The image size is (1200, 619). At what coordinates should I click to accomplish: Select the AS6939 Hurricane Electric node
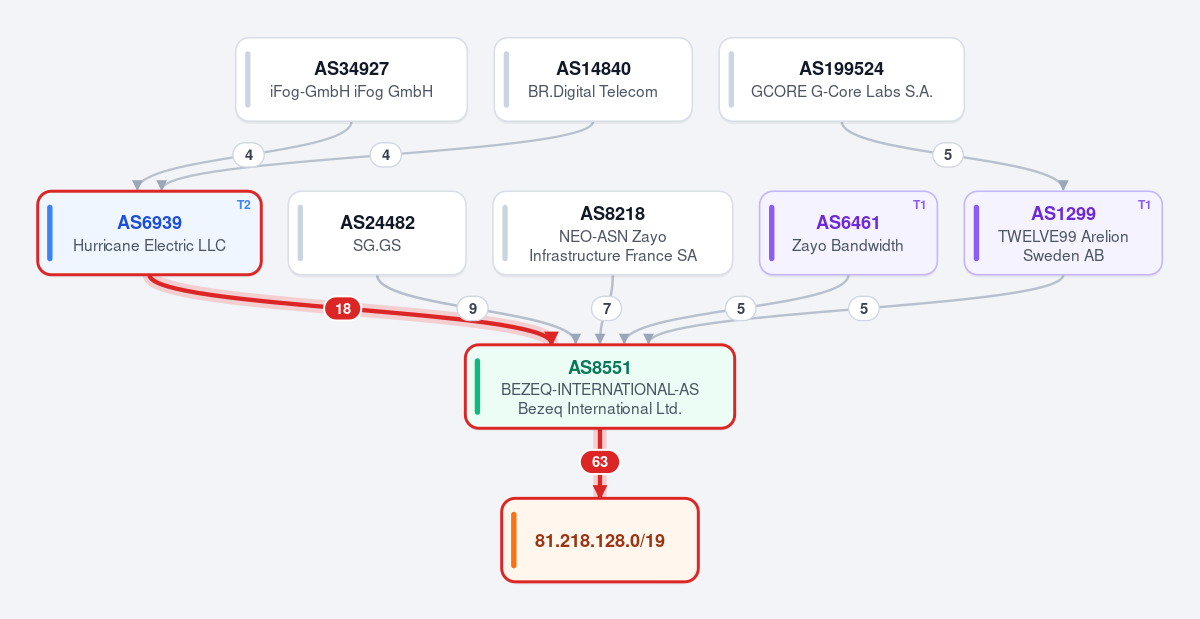(150, 232)
